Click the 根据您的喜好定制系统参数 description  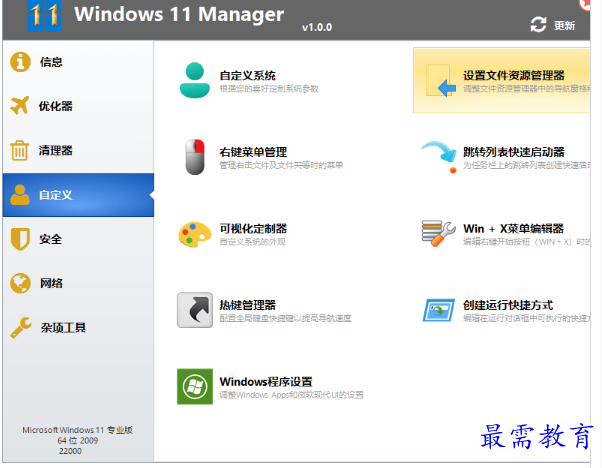pyautogui.click(x=269, y=89)
